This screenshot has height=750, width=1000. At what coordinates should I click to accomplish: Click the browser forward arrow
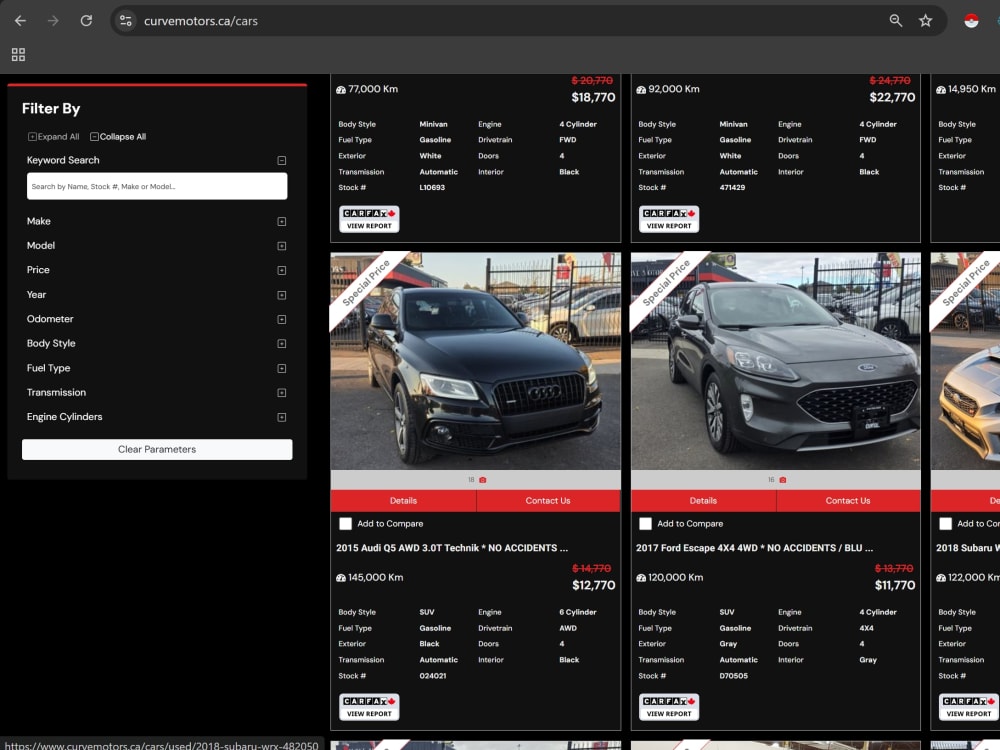click(53, 21)
